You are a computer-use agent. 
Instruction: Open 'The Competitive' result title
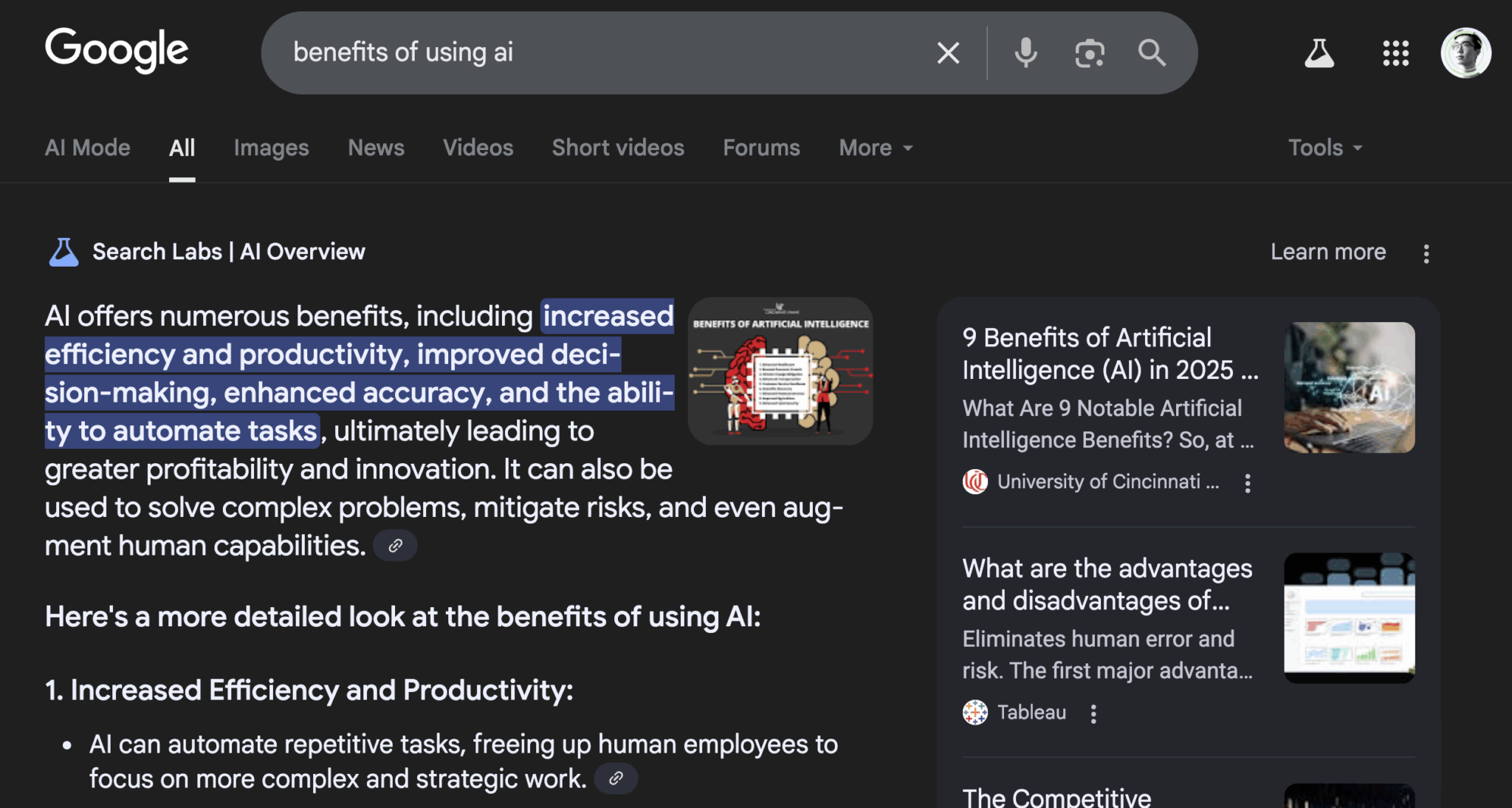coord(1056,797)
